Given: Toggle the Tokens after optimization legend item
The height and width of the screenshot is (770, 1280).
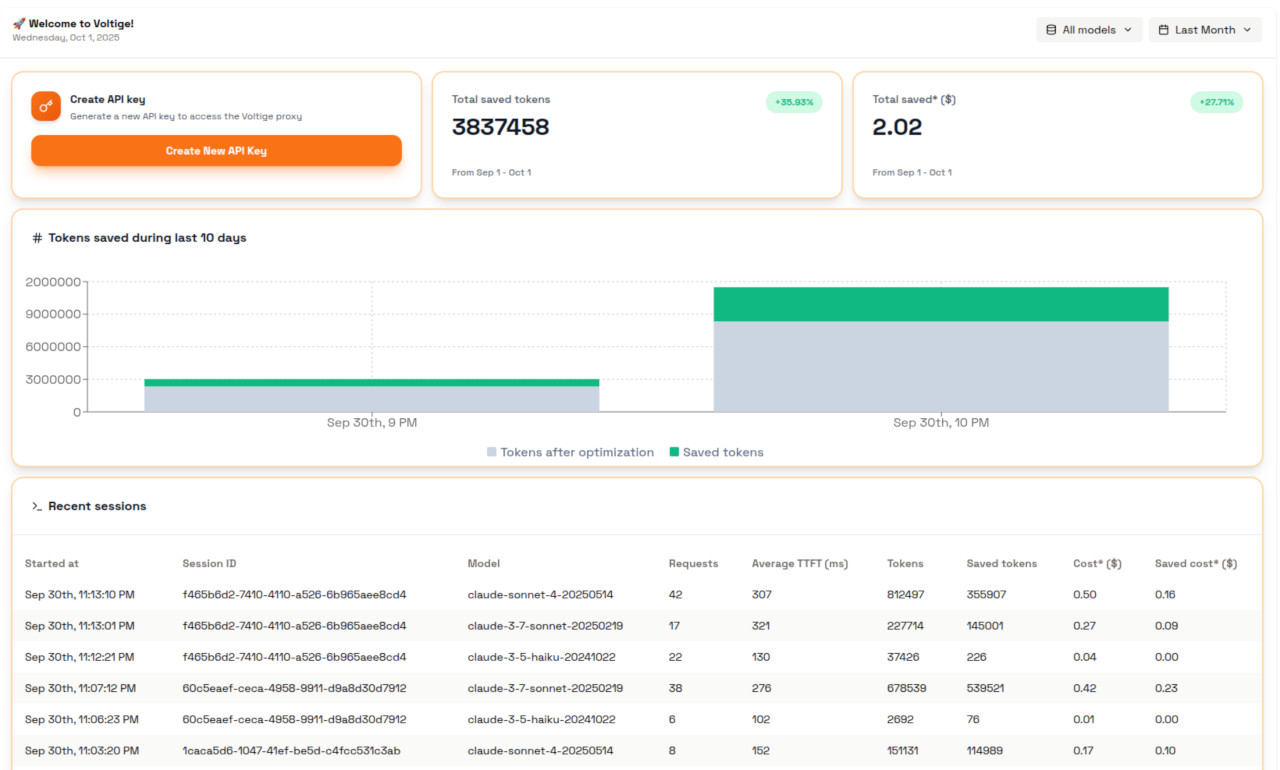Looking at the screenshot, I should click(570, 452).
